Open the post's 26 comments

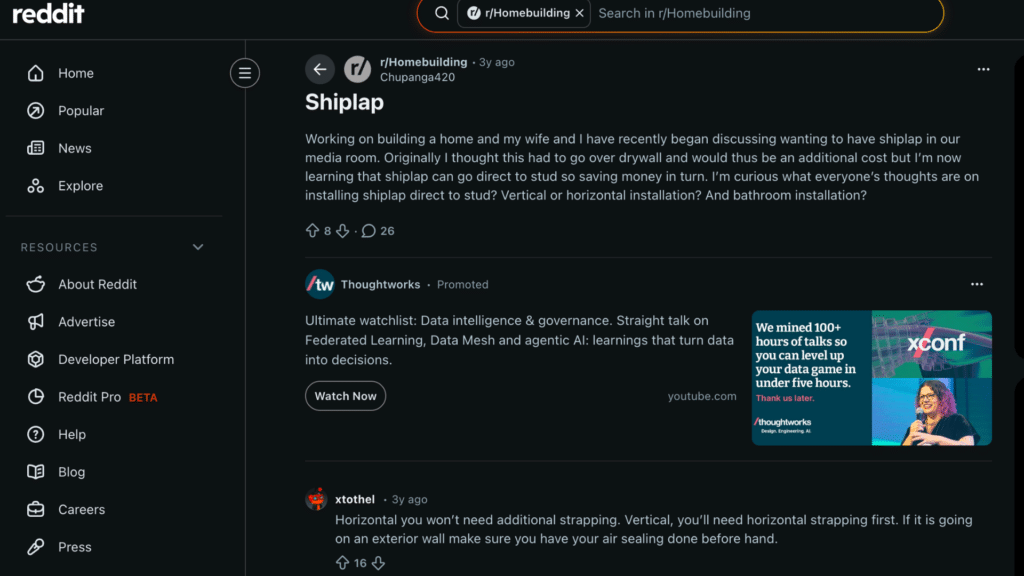378,231
